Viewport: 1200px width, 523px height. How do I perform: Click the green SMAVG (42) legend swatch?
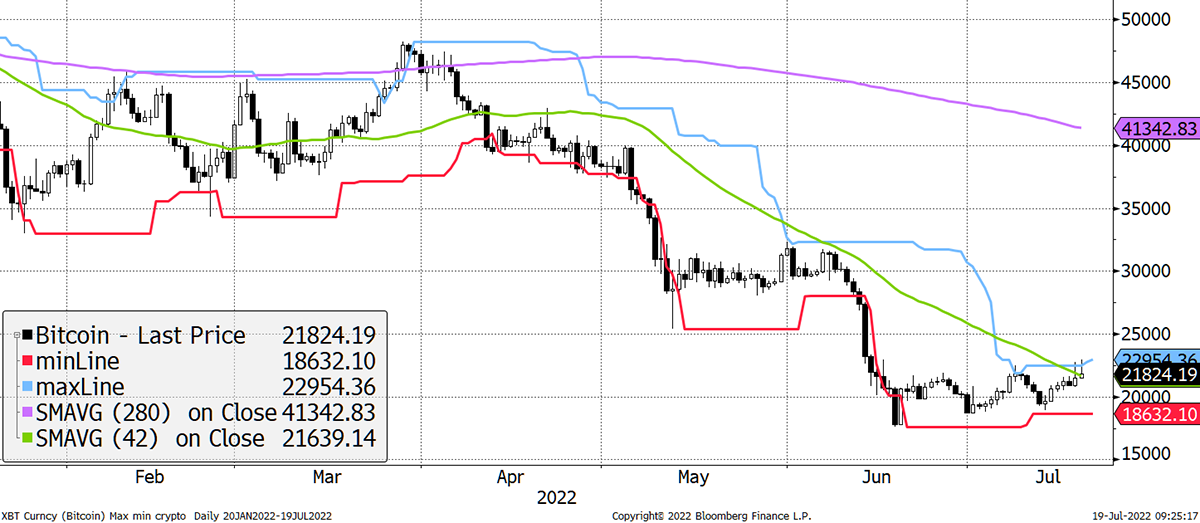(x=27, y=439)
